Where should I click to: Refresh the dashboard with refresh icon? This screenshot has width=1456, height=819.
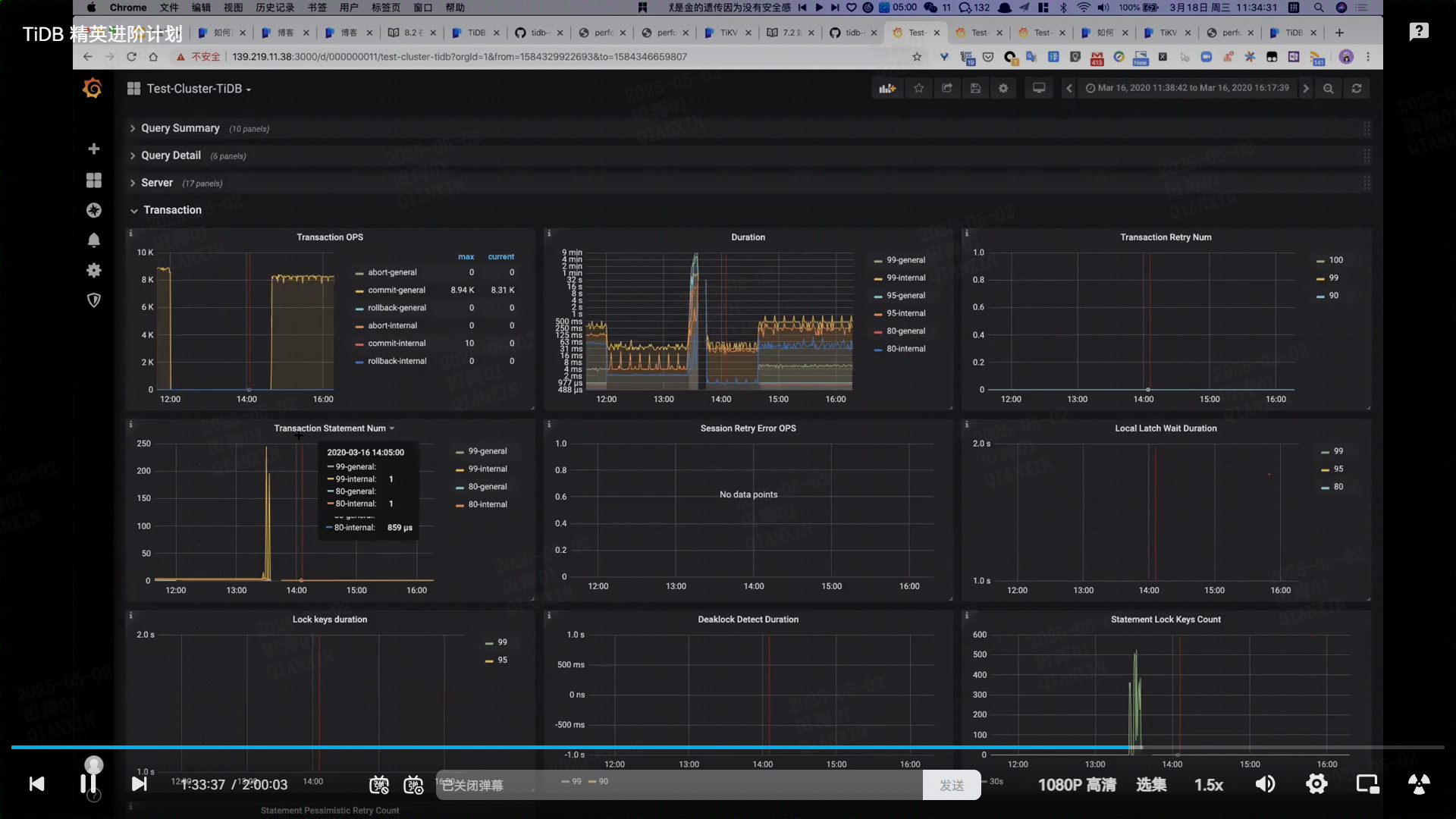1356,89
